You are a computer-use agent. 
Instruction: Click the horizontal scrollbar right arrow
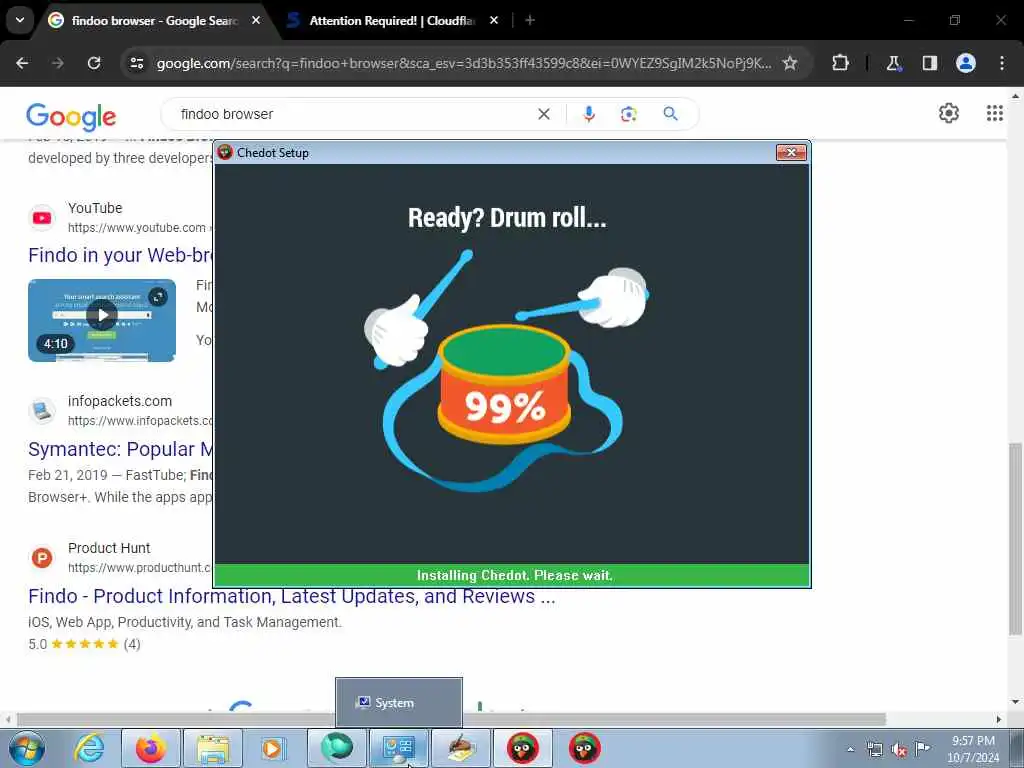coord(999,719)
